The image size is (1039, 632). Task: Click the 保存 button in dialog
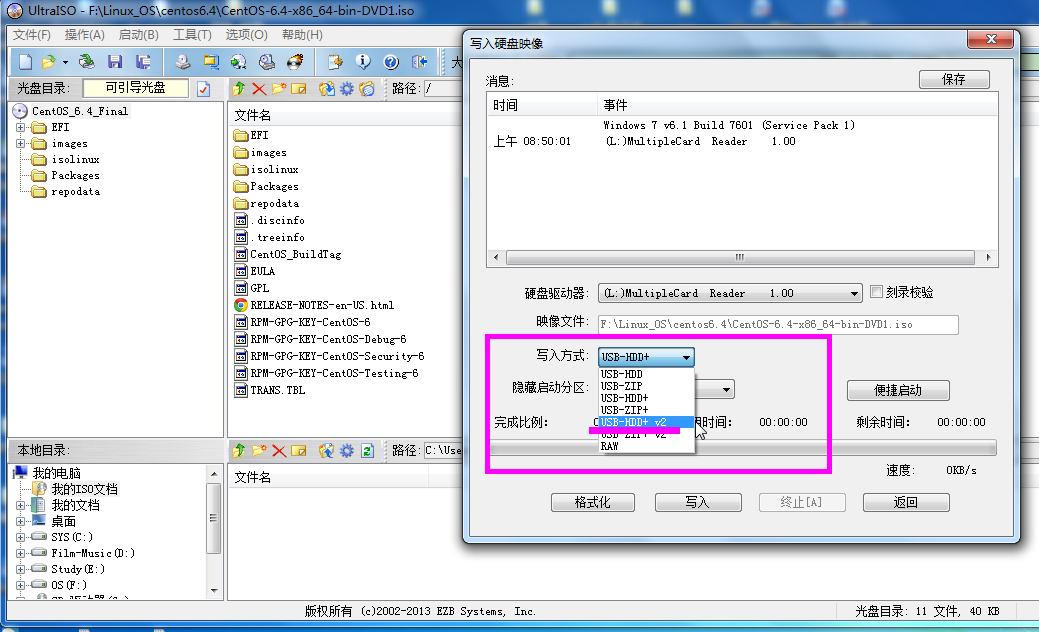pos(954,79)
